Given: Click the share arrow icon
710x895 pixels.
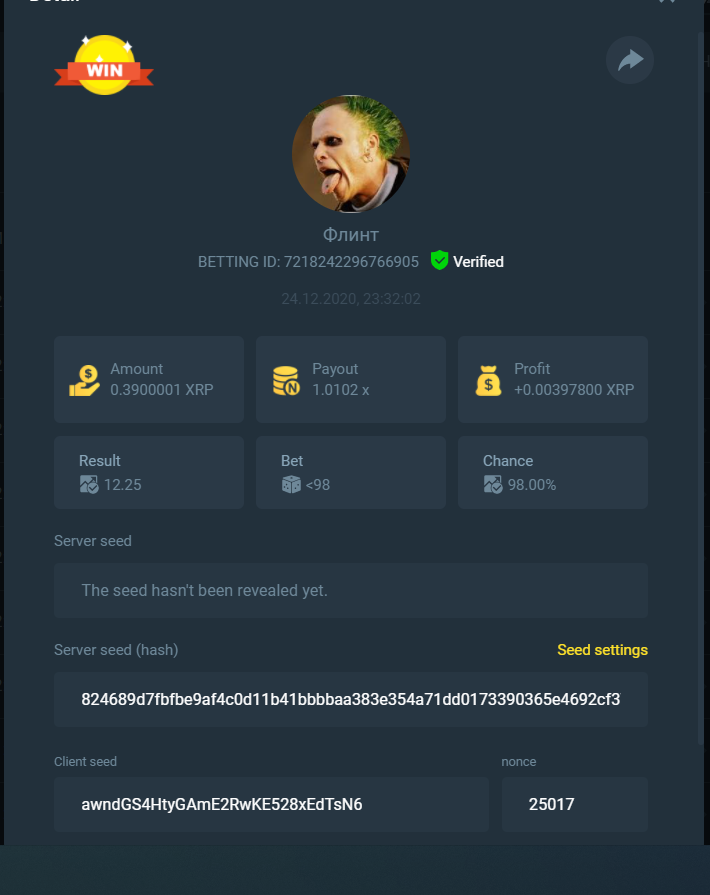Looking at the screenshot, I should tap(630, 60).
